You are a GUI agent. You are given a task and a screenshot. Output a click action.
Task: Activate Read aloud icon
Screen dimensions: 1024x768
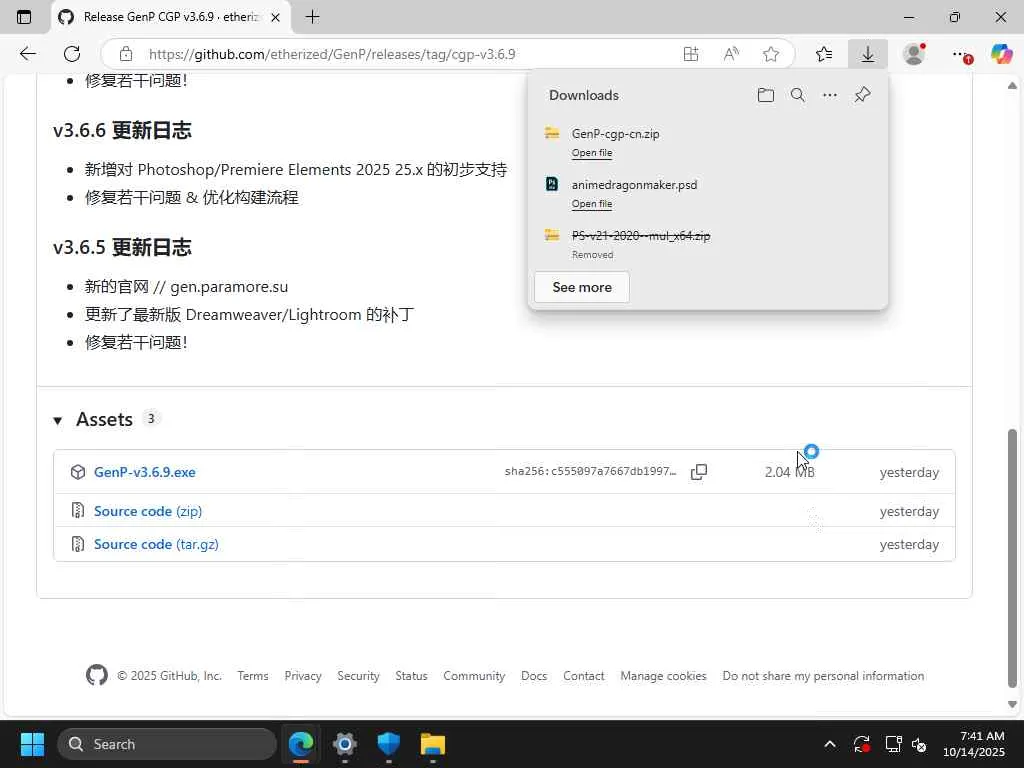(x=731, y=54)
